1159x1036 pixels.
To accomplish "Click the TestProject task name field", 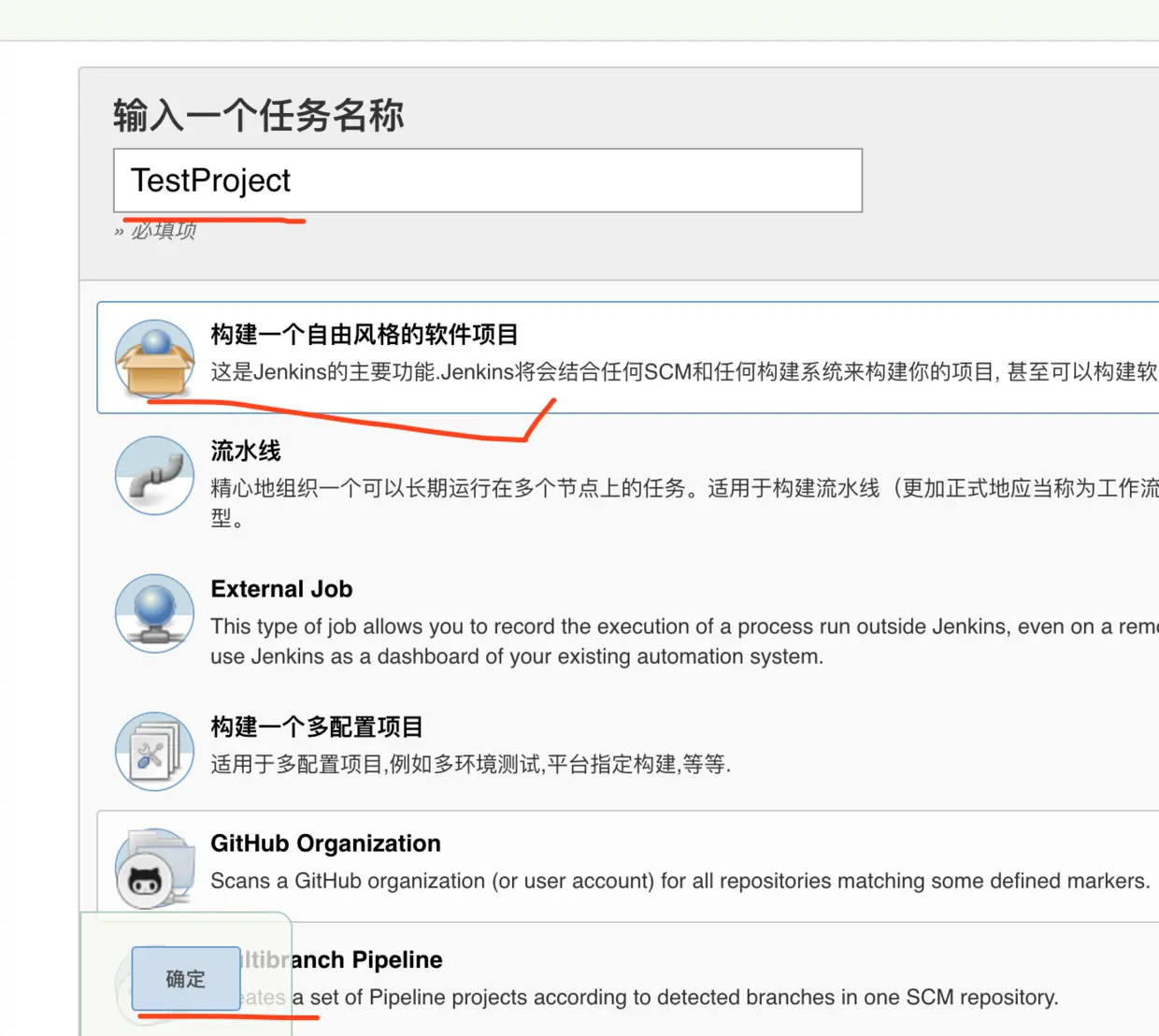I will pos(488,180).
